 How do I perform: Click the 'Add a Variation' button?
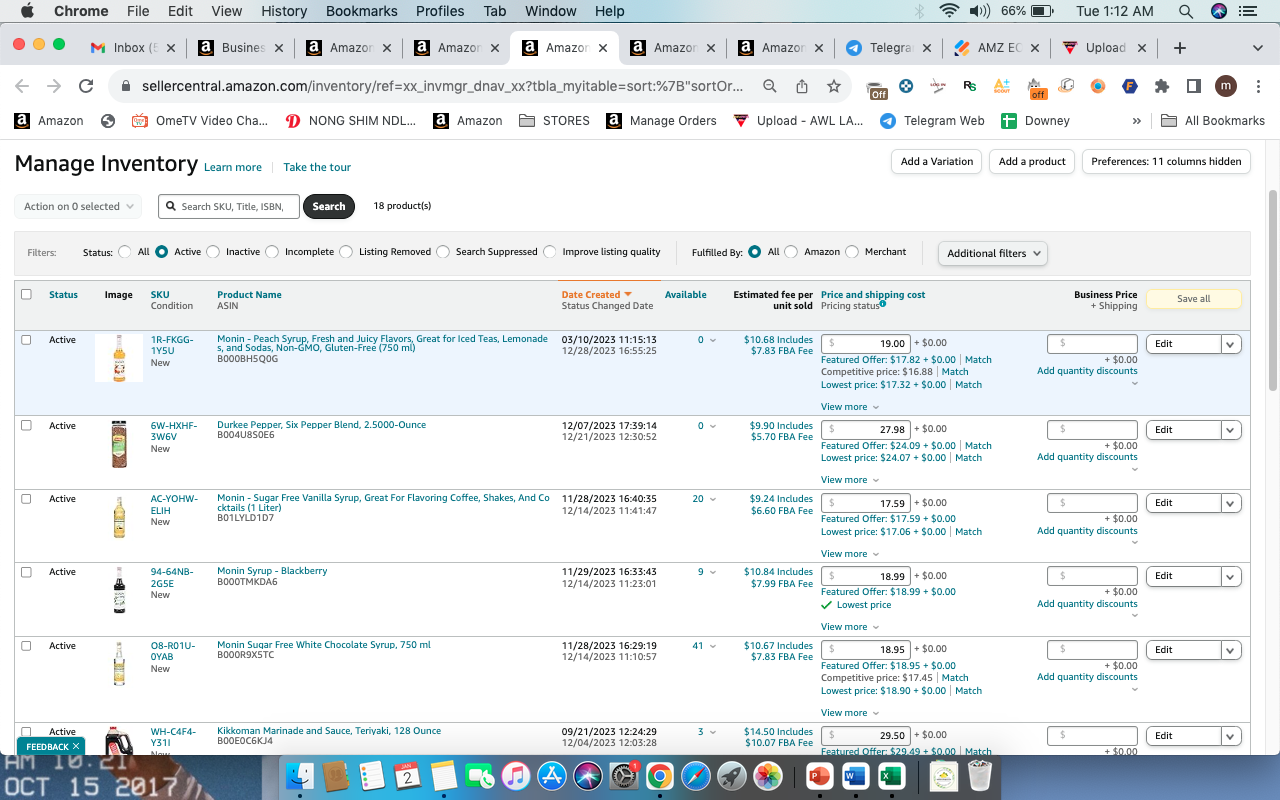937,161
